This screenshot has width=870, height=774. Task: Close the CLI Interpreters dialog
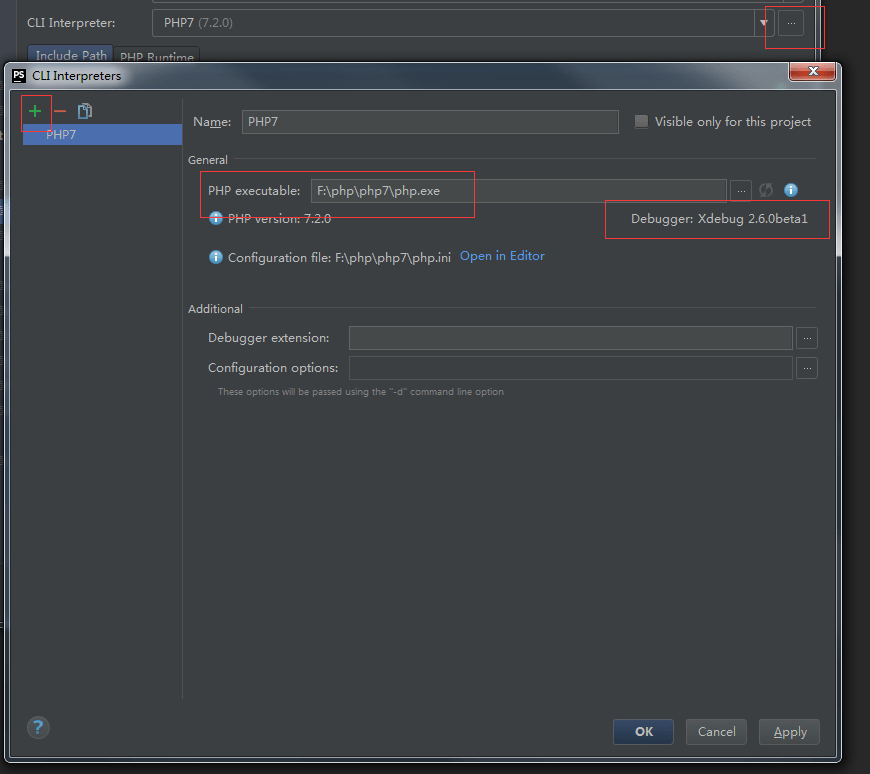tap(813, 71)
